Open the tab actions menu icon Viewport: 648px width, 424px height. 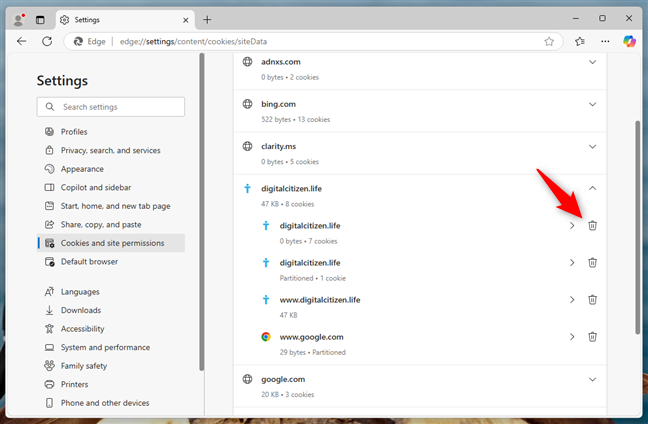[40, 19]
